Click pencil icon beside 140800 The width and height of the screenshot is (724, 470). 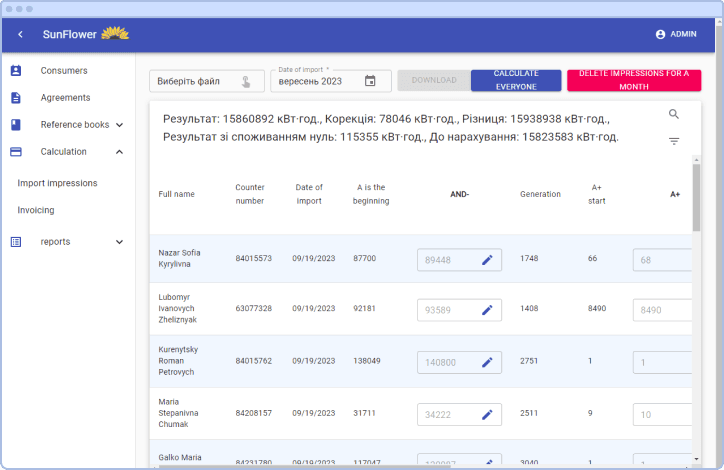(487, 362)
